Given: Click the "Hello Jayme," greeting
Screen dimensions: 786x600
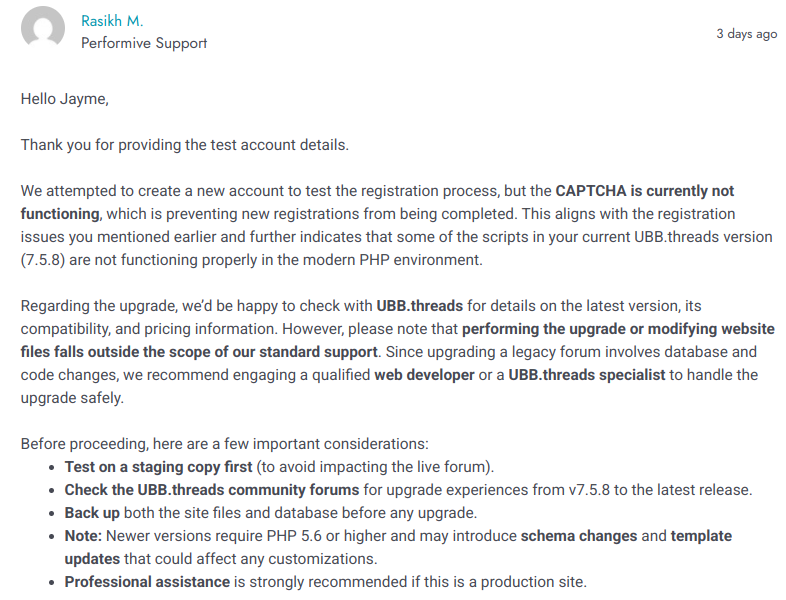Looking at the screenshot, I should coord(64,99).
